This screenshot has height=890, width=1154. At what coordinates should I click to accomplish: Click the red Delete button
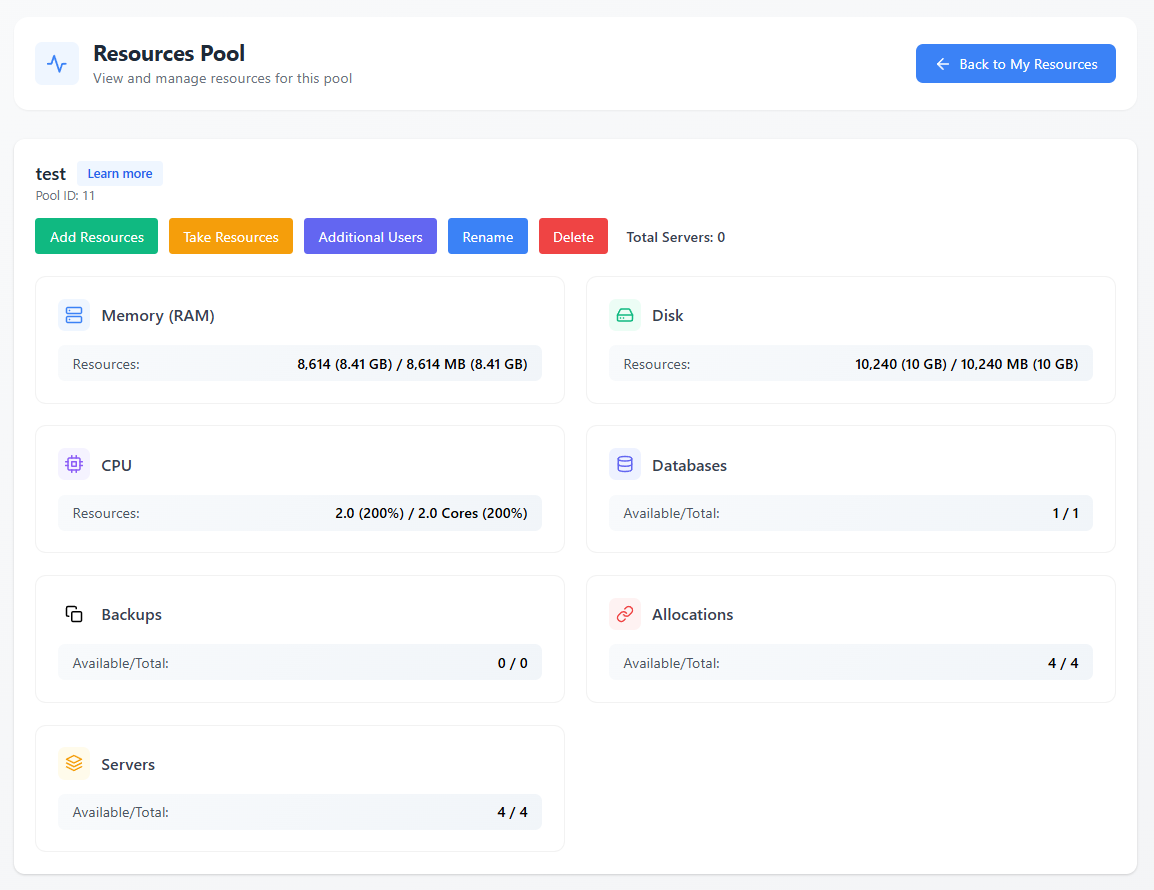click(573, 236)
